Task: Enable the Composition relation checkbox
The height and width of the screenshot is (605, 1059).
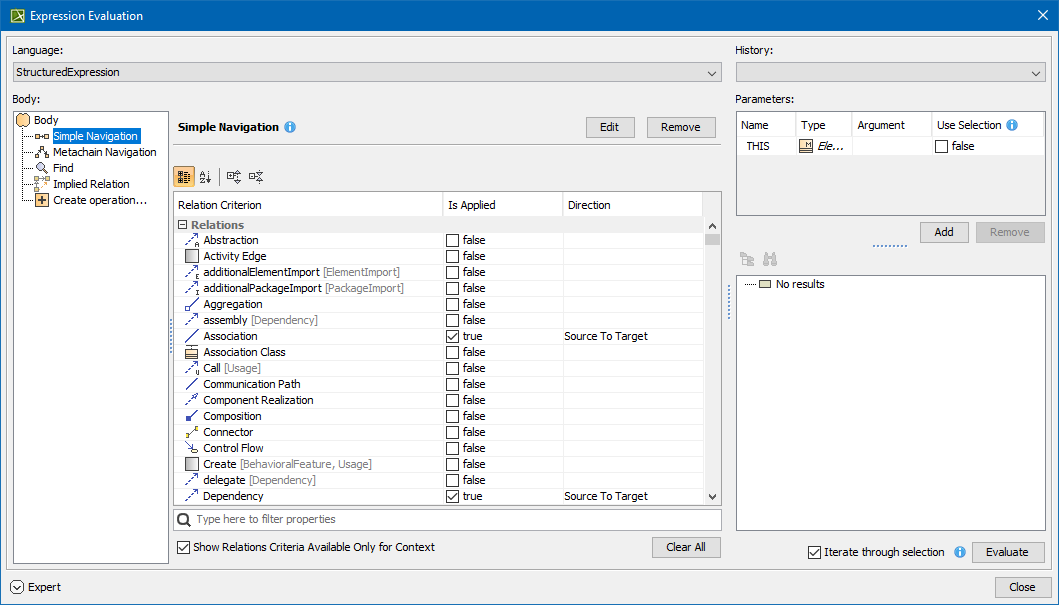Action: pos(453,416)
